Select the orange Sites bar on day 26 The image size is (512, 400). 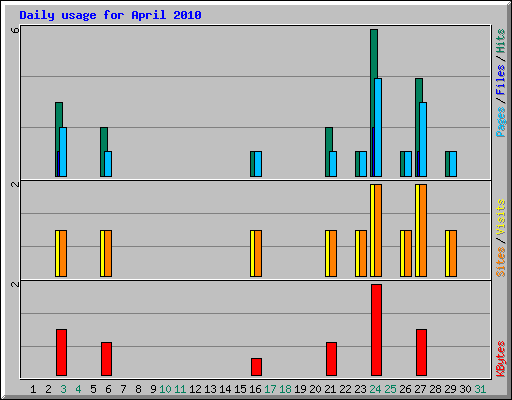[408, 253]
